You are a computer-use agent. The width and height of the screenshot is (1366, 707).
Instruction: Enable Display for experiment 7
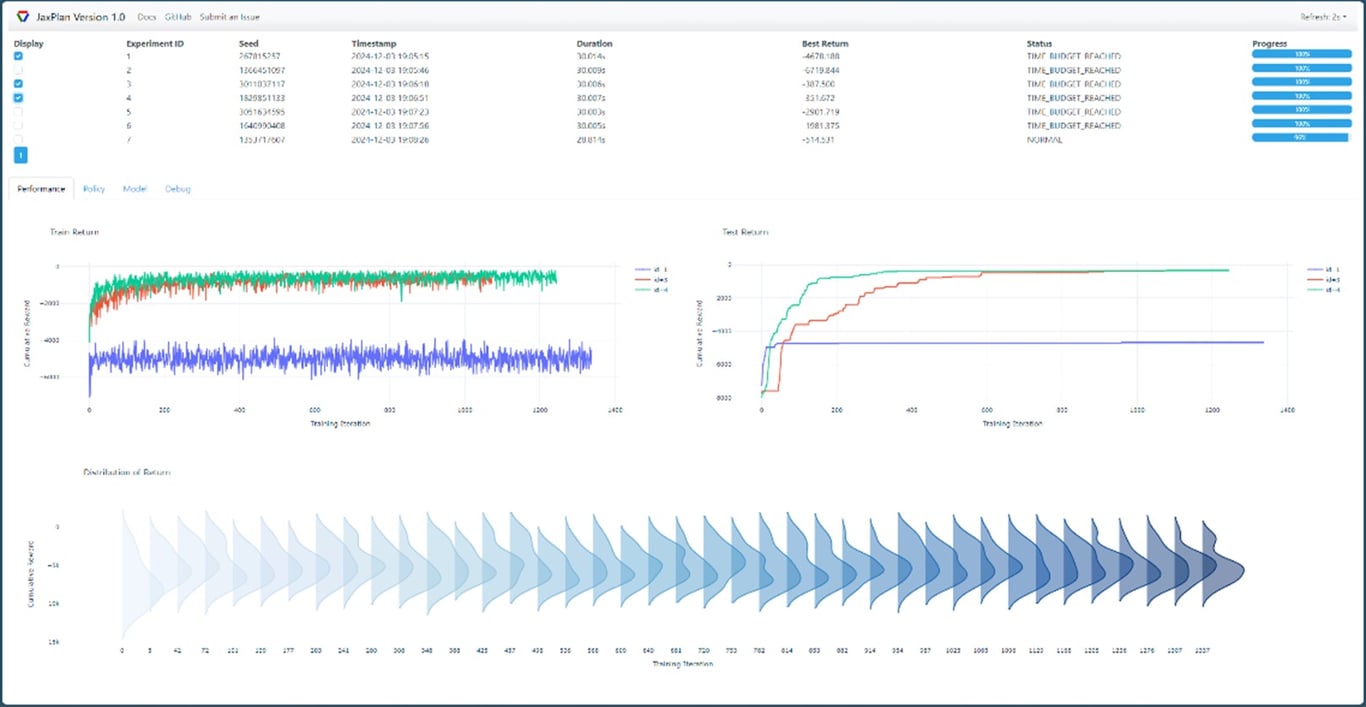click(x=17, y=140)
